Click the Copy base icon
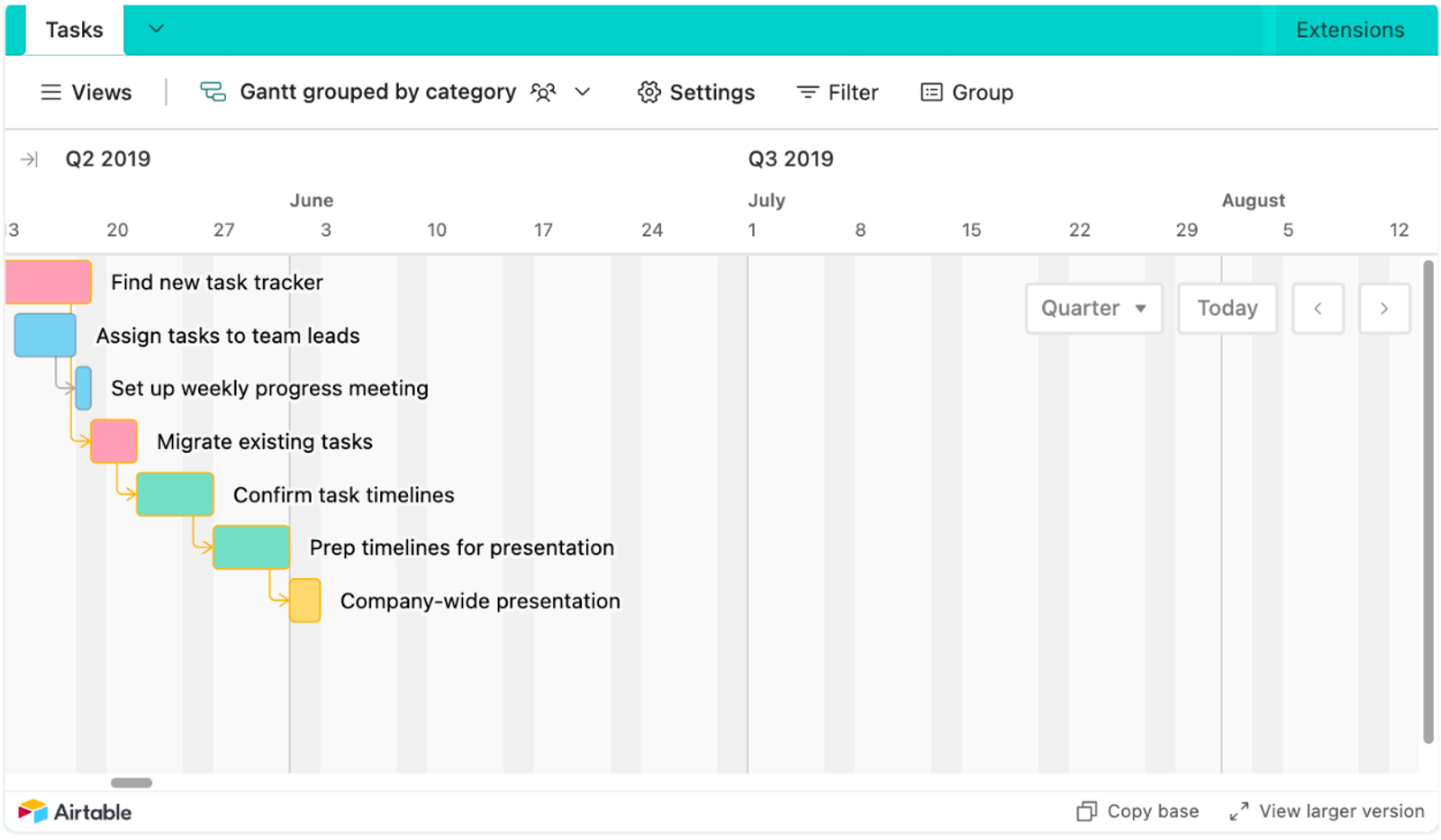1441x840 pixels. coord(1087,811)
